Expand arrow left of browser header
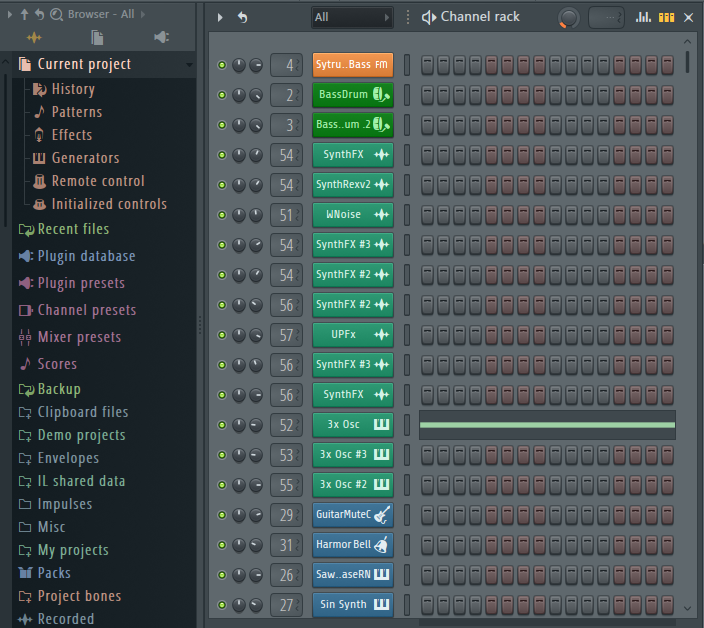This screenshot has width=704, height=628. [x=9, y=14]
